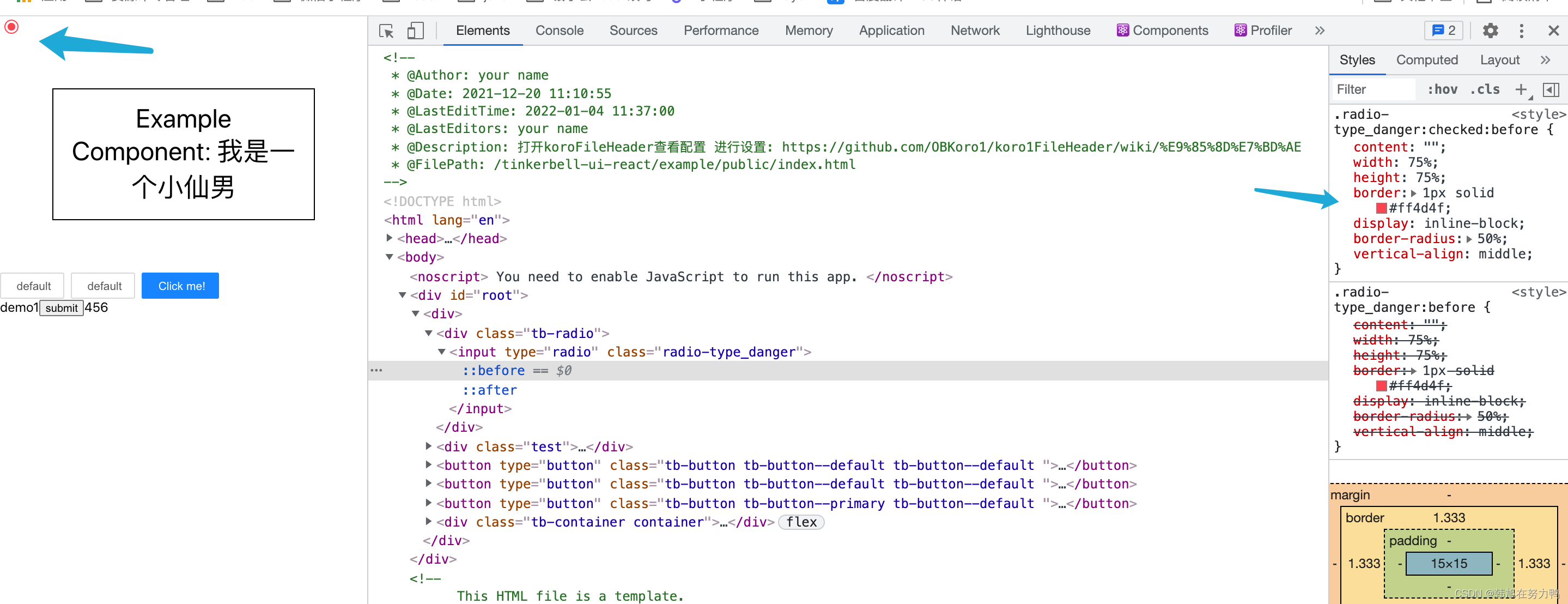Open the React Profiler tab
Image resolution: width=1568 pixels, height=604 pixels.
click(x=1263, y=31)
